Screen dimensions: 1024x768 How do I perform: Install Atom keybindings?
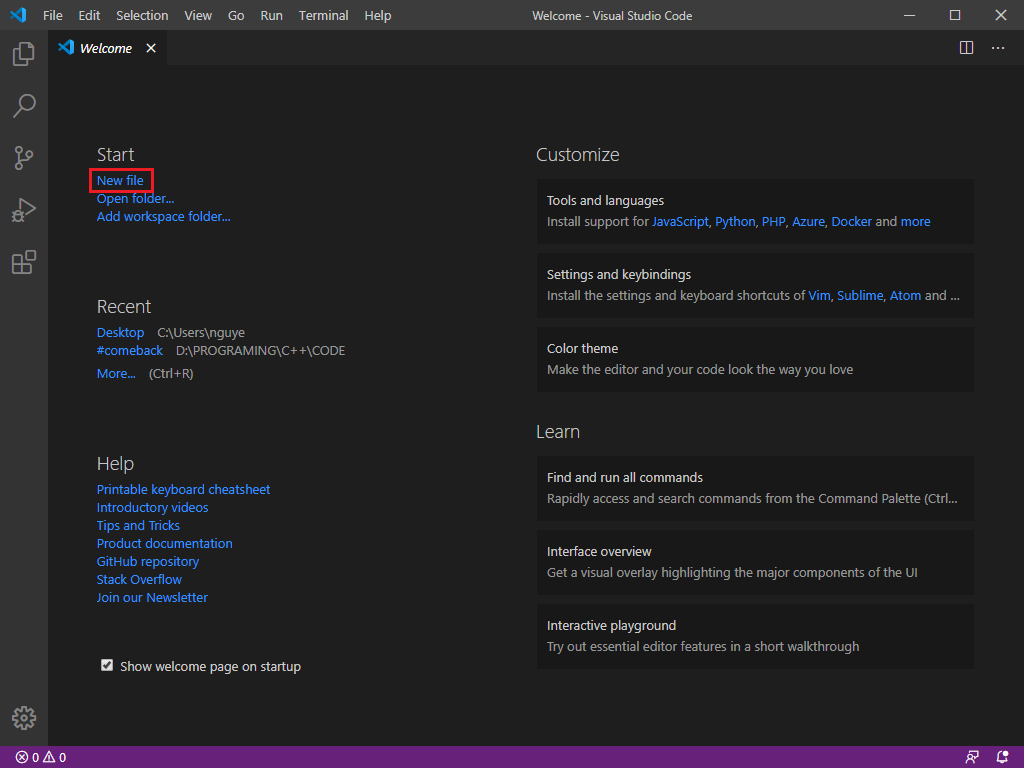(905, 296)
